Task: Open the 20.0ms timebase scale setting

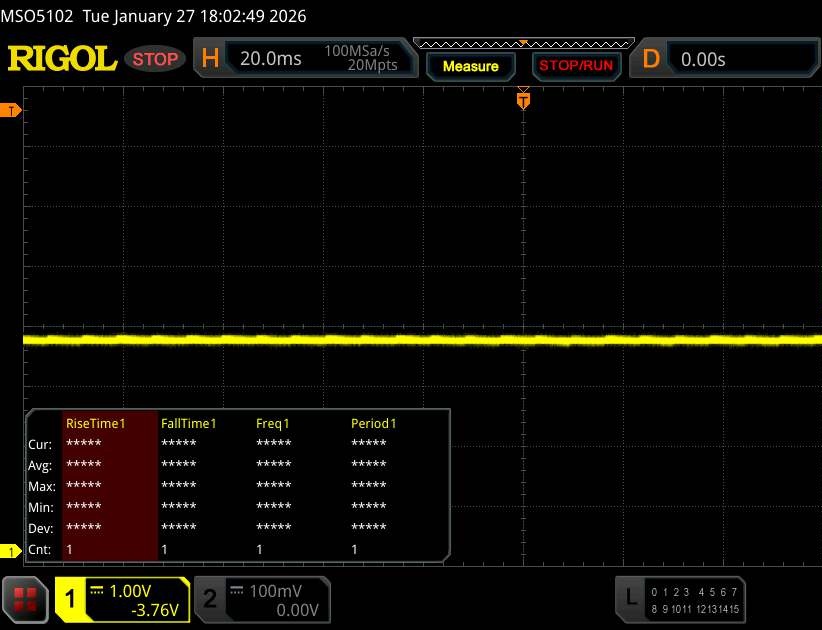Action: click(271, 59)
